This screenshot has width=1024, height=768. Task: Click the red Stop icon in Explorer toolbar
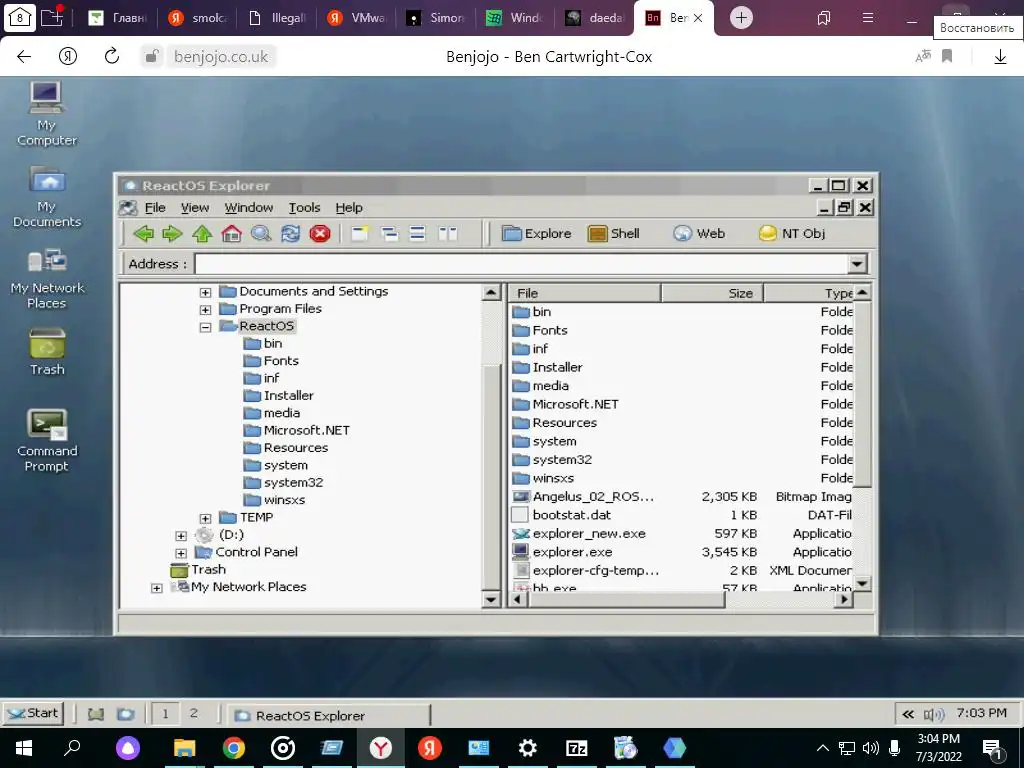pyautogui.click(x=320, y=233)
